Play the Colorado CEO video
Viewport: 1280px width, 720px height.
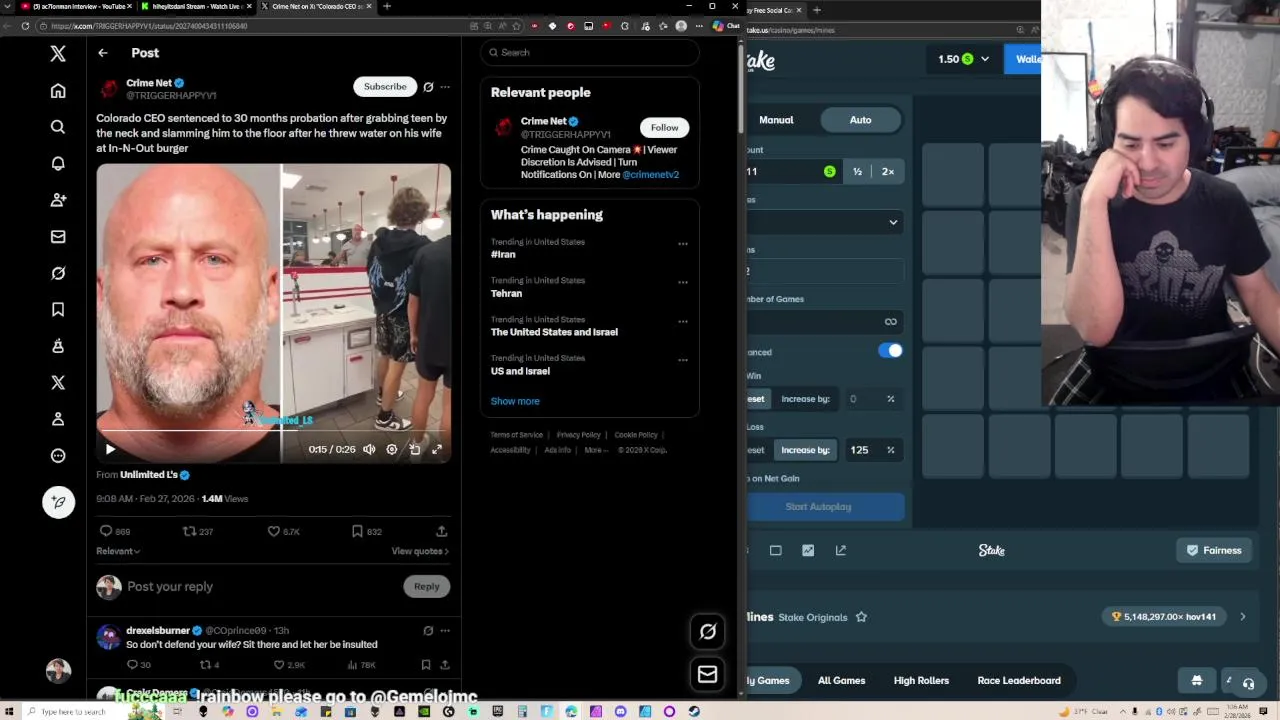pos(110,449)
